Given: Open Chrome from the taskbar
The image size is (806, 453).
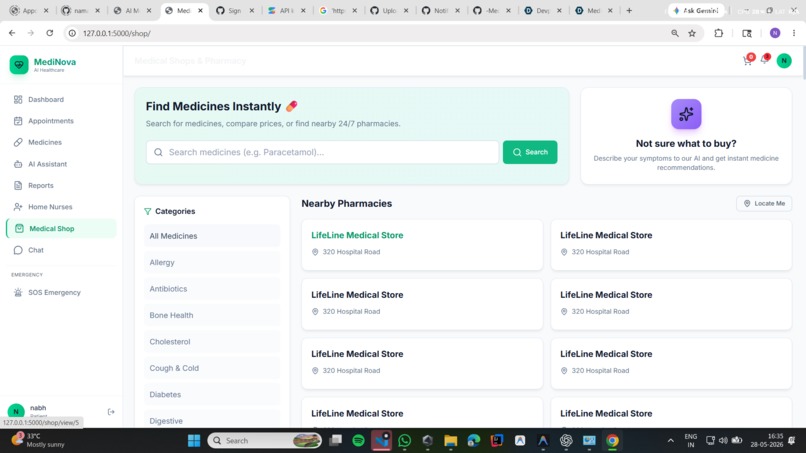Looking at the screenshot, I should [612, 441].
